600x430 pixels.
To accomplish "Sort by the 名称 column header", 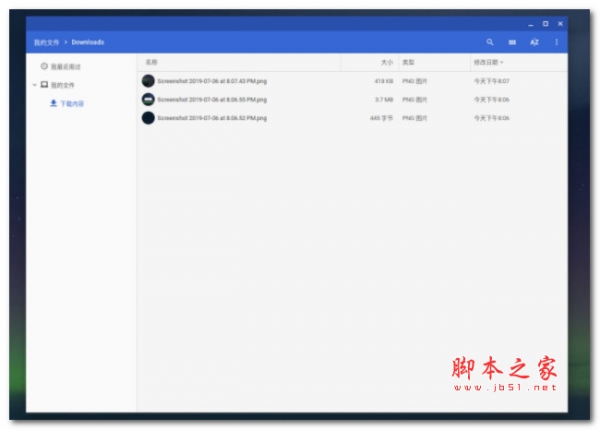I will (x=152, y=62).
